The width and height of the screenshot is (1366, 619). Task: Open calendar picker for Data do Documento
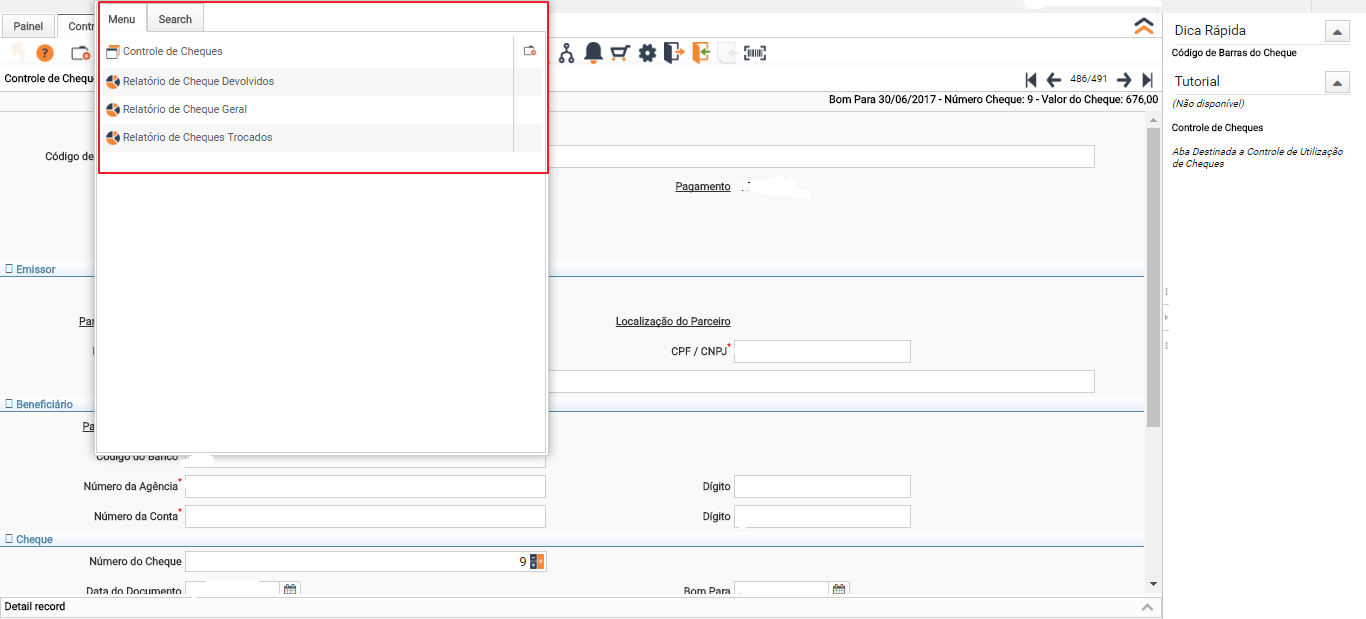[290, 590]
